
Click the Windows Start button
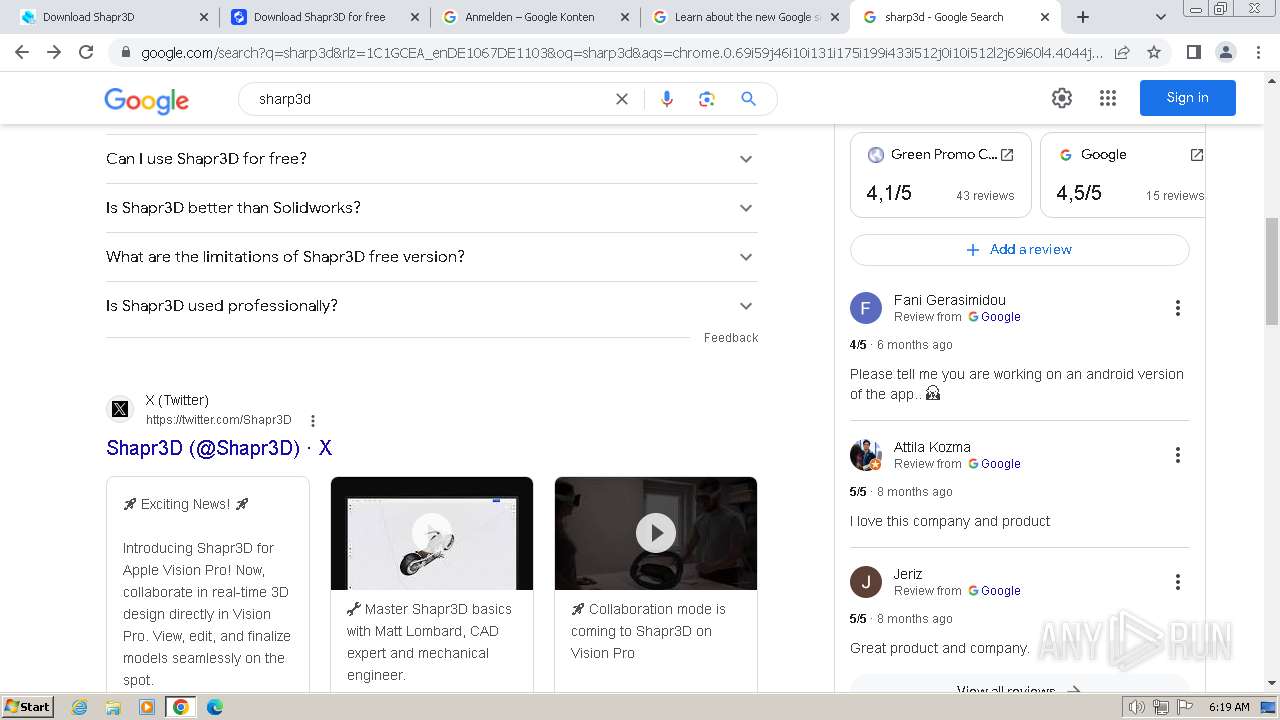coord(27,707)
